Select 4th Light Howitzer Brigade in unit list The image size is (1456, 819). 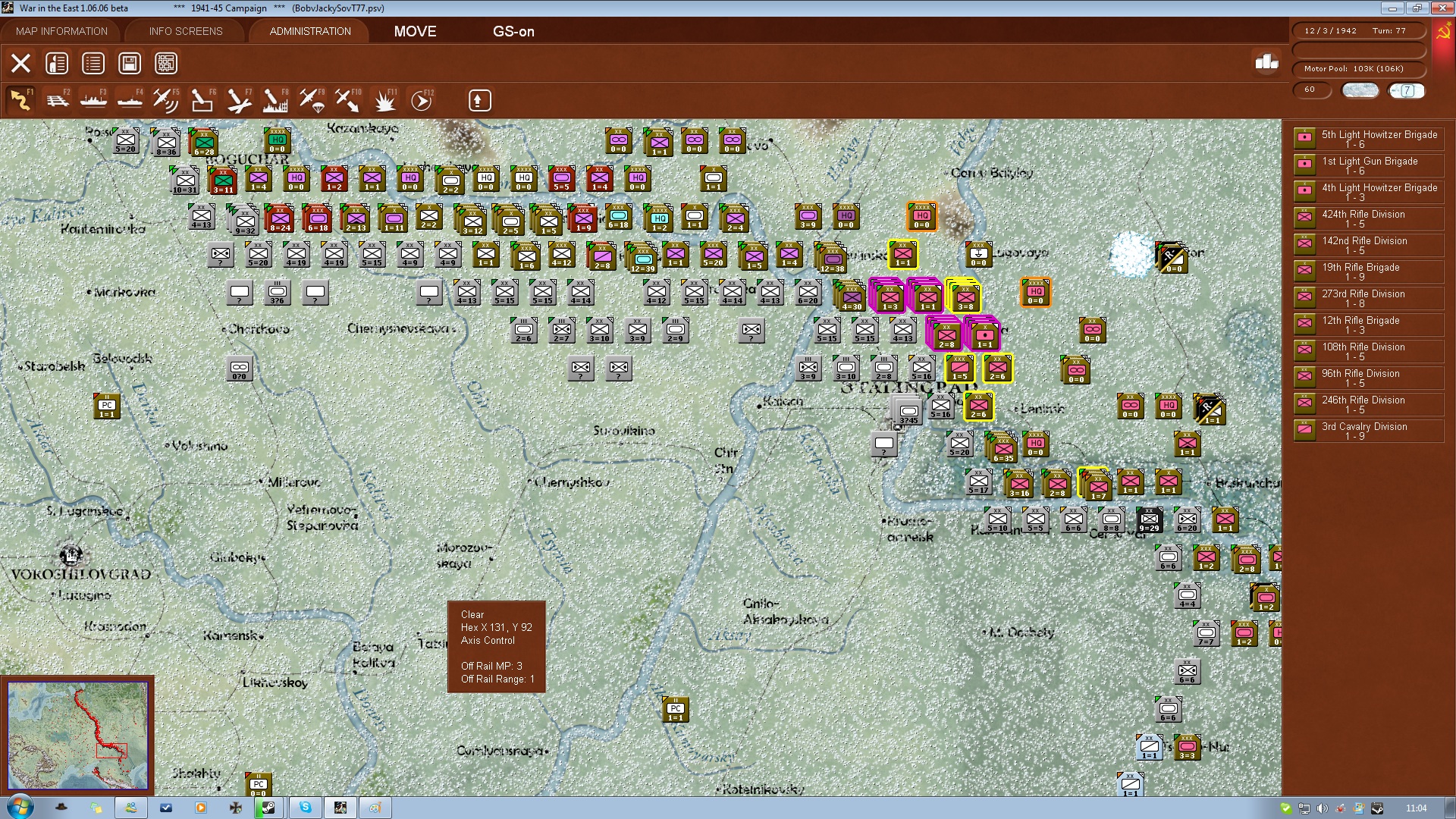1368,192
